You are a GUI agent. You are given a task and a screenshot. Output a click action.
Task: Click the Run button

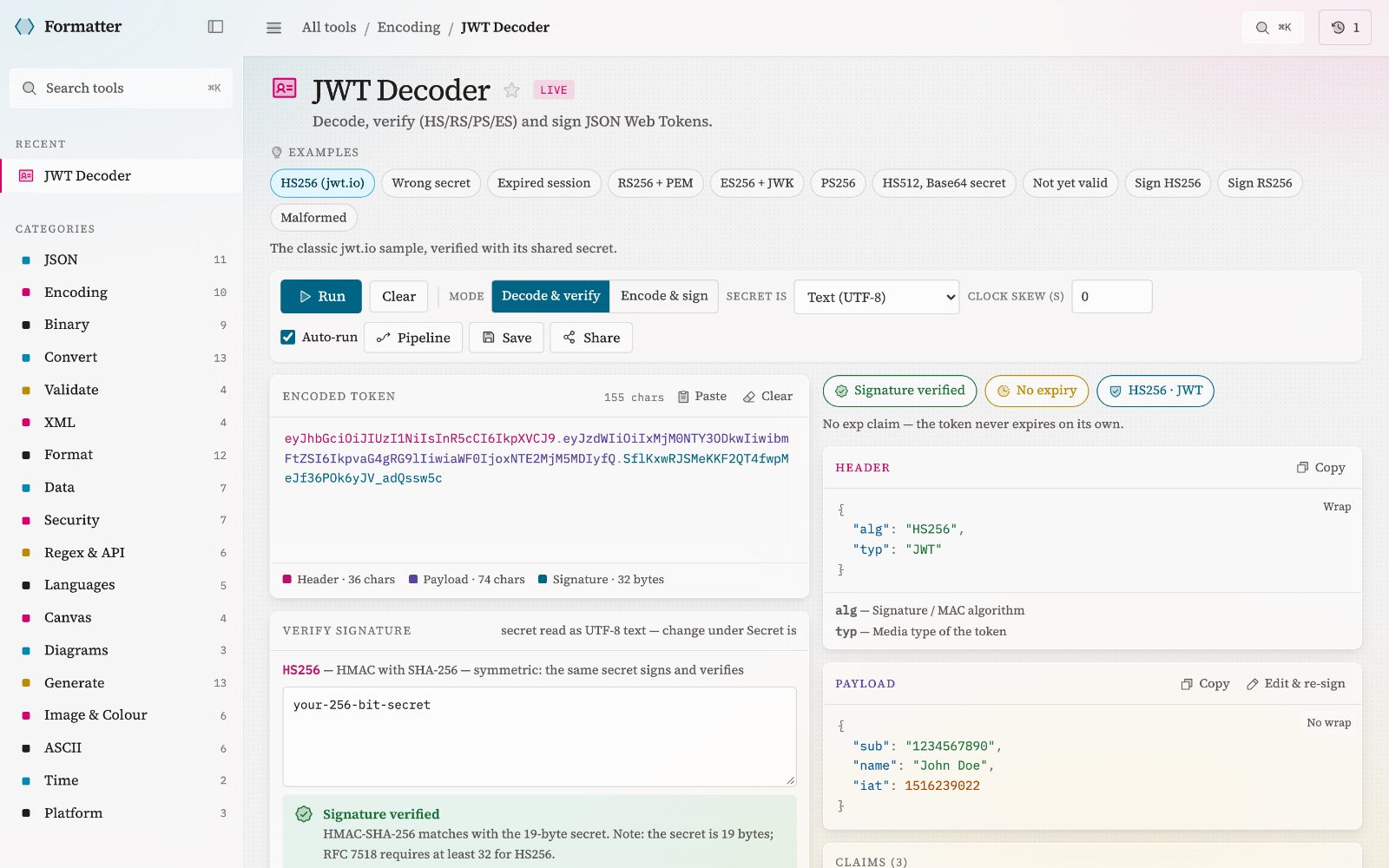(x=321, y=296)
